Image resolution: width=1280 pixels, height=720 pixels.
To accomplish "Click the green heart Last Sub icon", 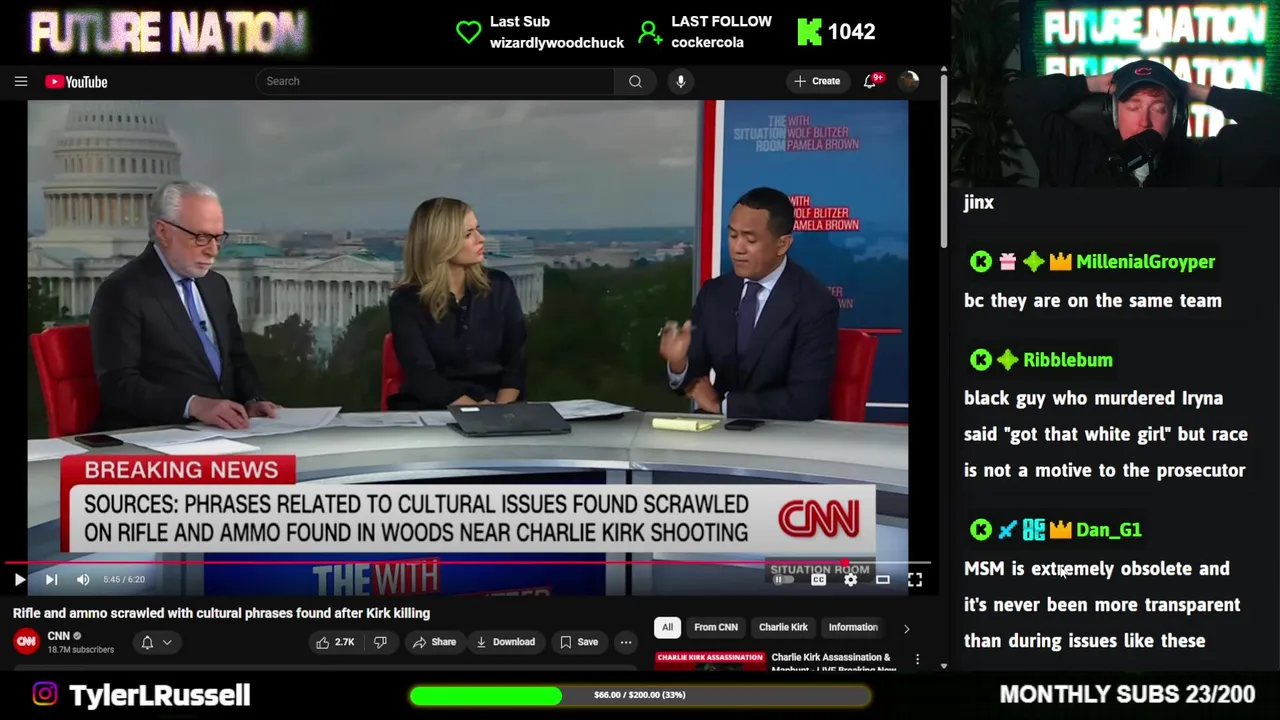I will (468, 32).
